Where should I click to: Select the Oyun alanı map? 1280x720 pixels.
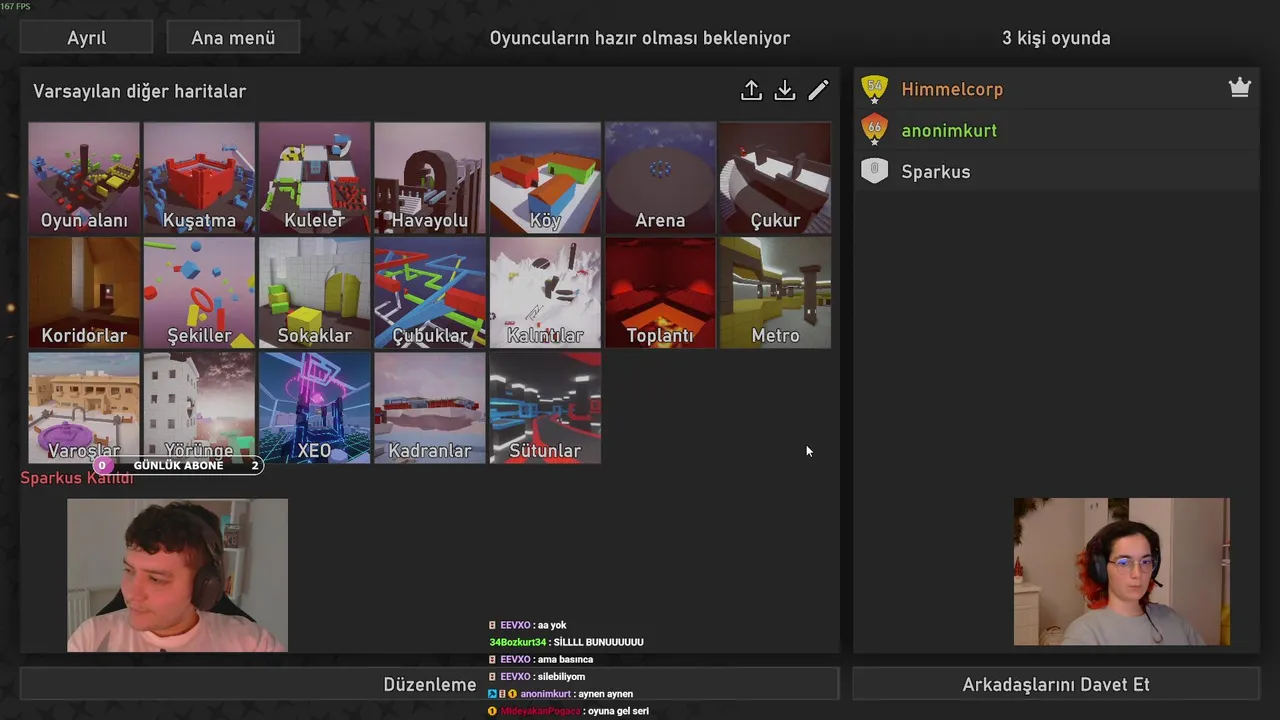pos(84,178)
